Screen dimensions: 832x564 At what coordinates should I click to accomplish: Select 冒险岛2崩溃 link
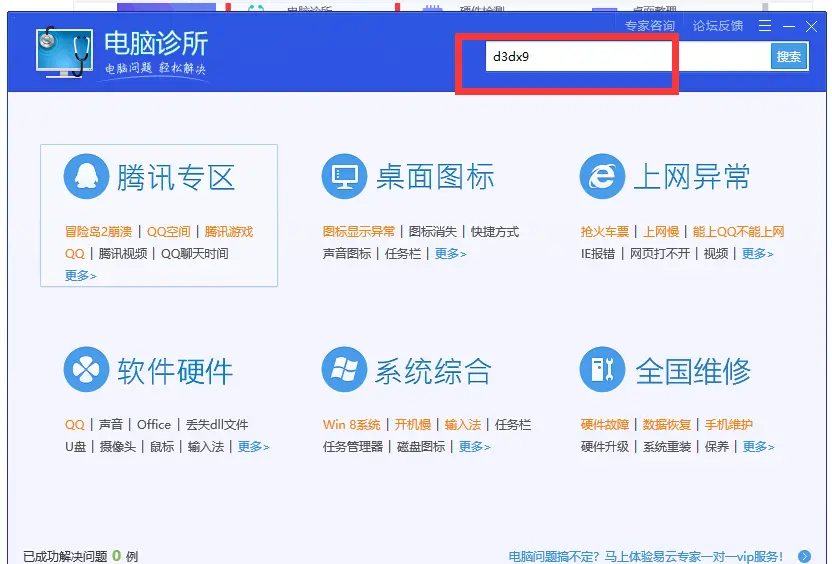coord(98,232)
